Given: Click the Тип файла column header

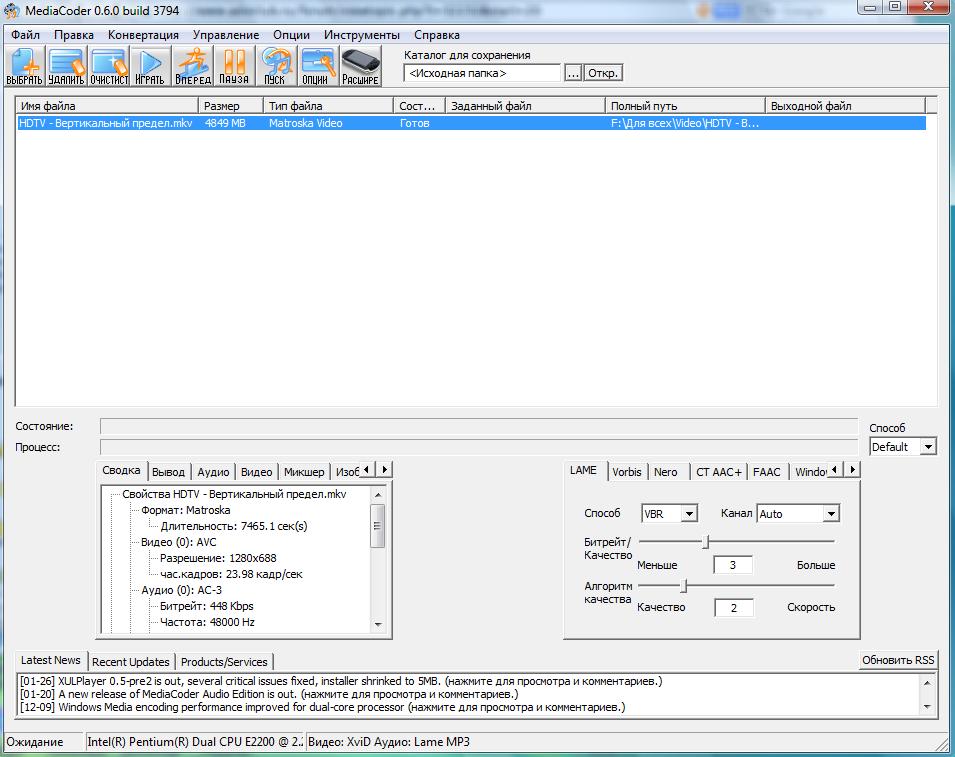Looking at the screenshot, I should (x=328, y=106).
